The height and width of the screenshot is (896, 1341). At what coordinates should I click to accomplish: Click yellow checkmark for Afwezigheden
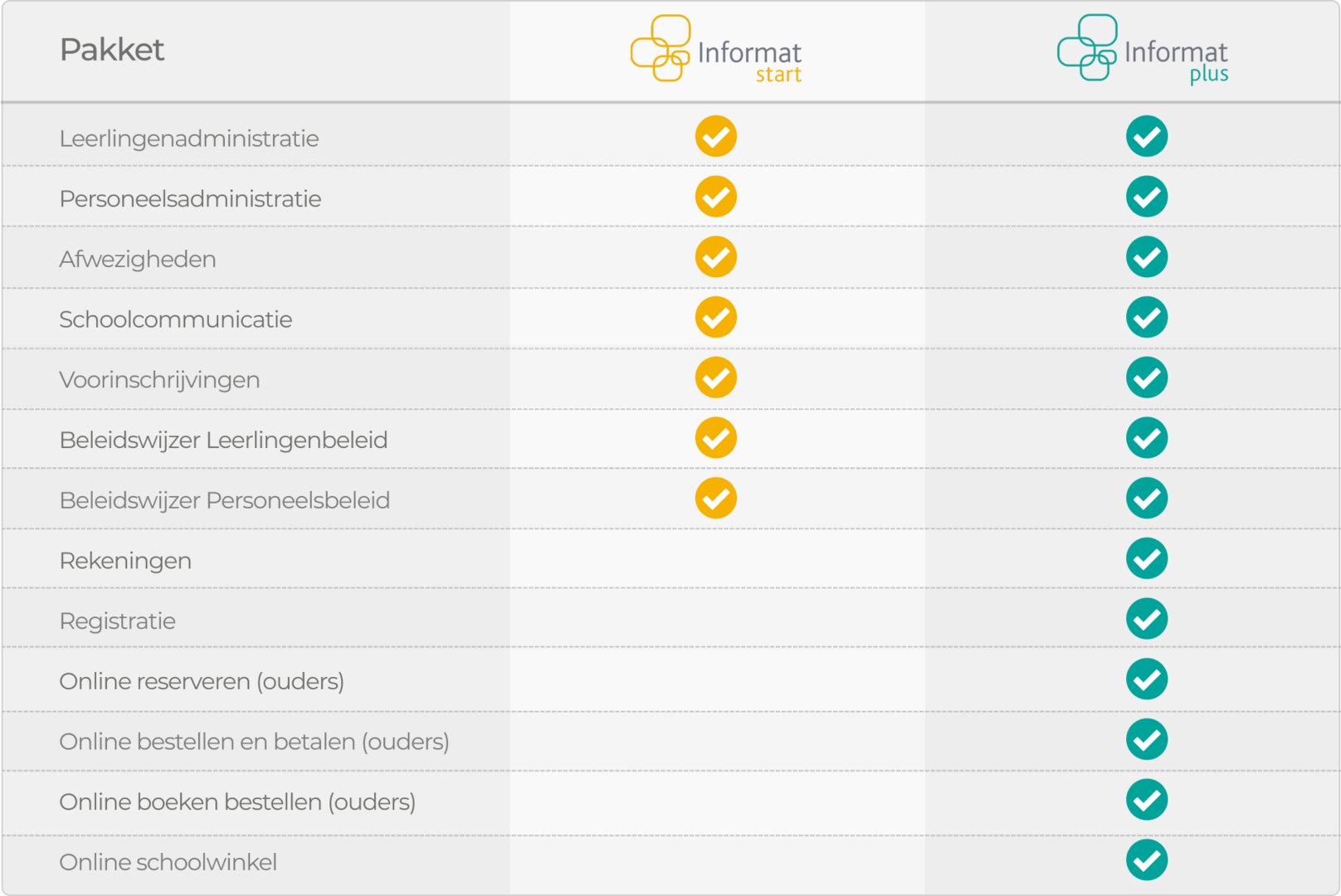click(x=716, y=257)
